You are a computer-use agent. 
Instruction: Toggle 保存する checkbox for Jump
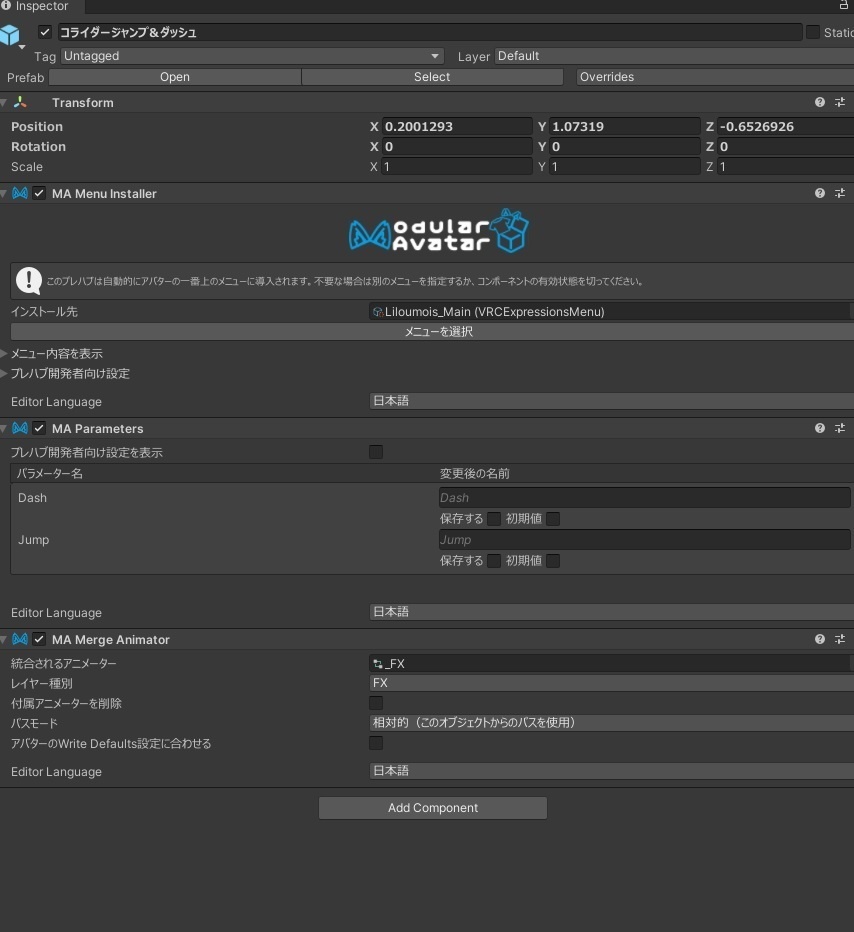tap(494, 561)
